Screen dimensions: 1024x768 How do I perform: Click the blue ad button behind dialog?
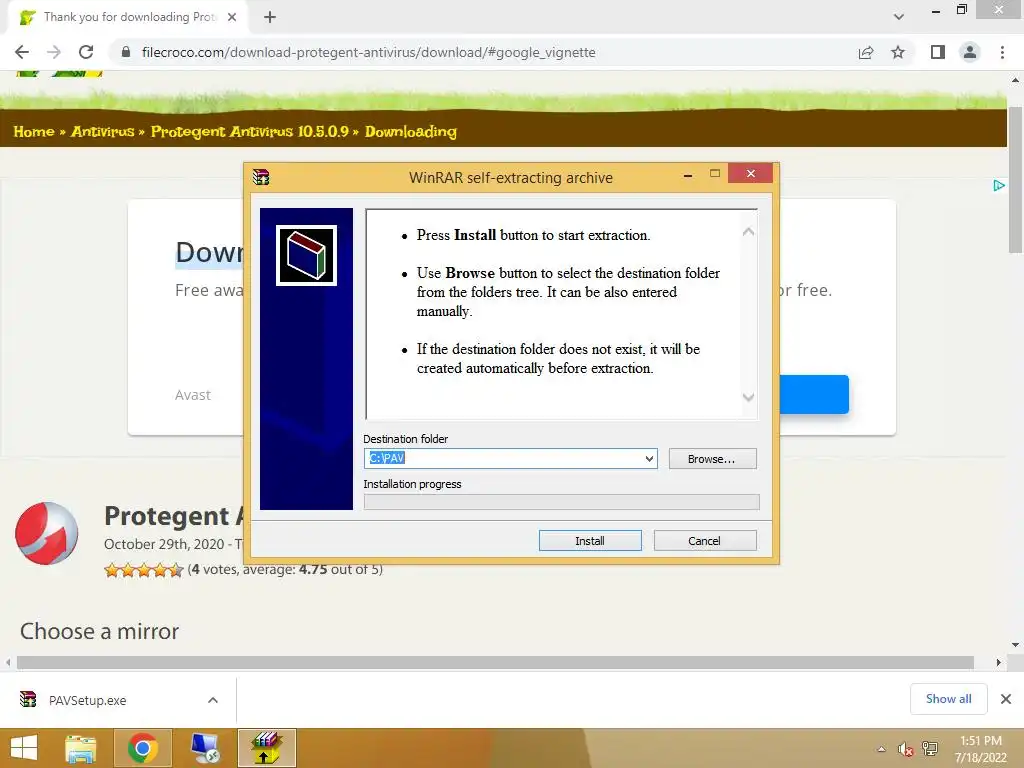point(814,394)
